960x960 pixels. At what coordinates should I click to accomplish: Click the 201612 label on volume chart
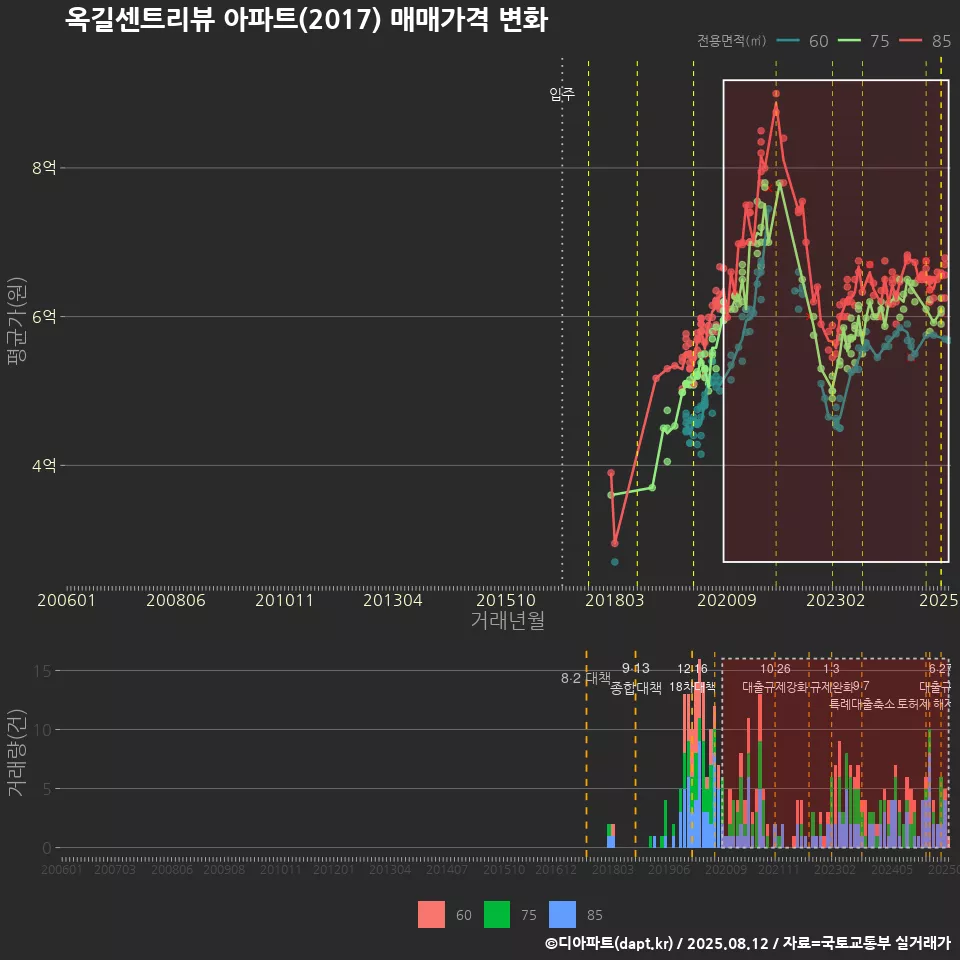tap(556, 869)
